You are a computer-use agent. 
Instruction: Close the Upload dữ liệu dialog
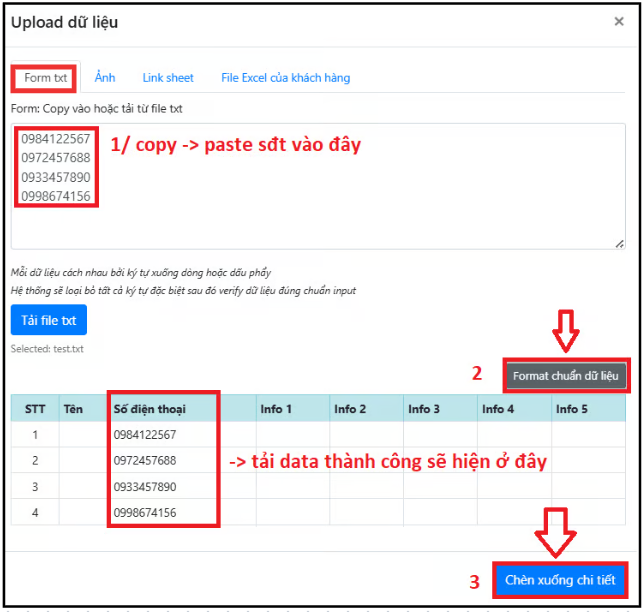(618, 22)
